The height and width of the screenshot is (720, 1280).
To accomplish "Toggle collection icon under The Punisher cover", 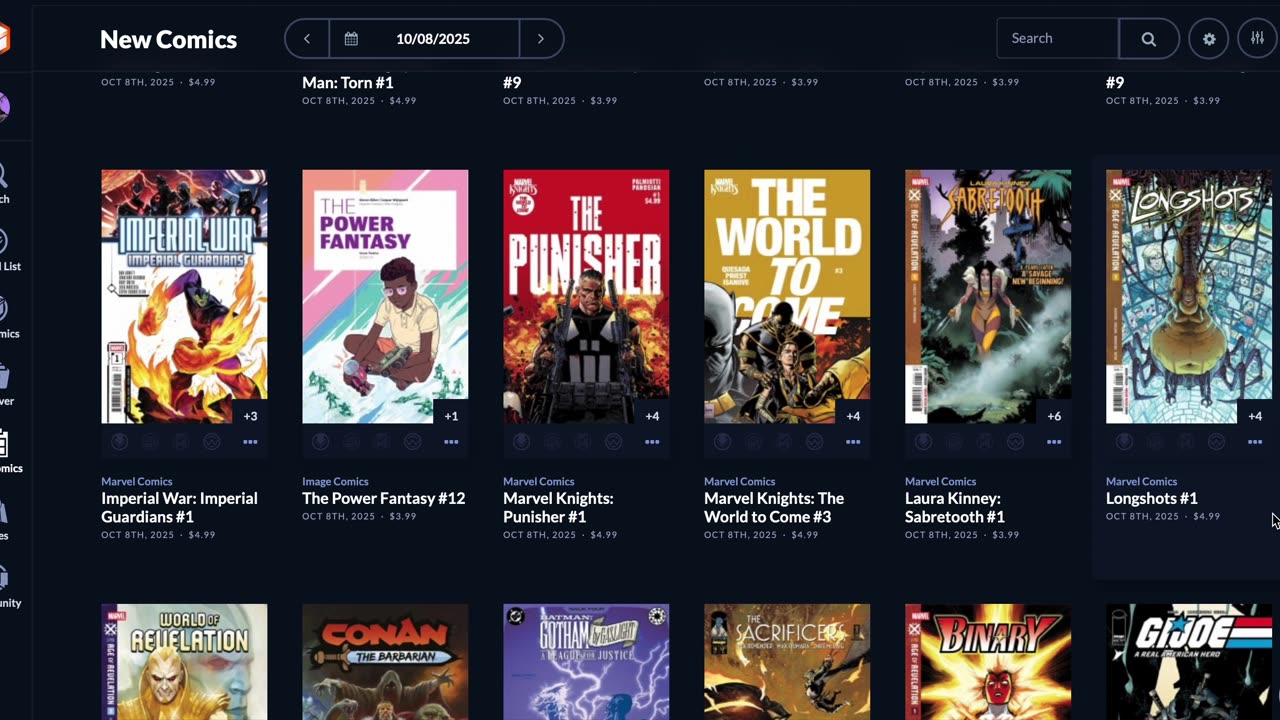I will coord(552,442).
